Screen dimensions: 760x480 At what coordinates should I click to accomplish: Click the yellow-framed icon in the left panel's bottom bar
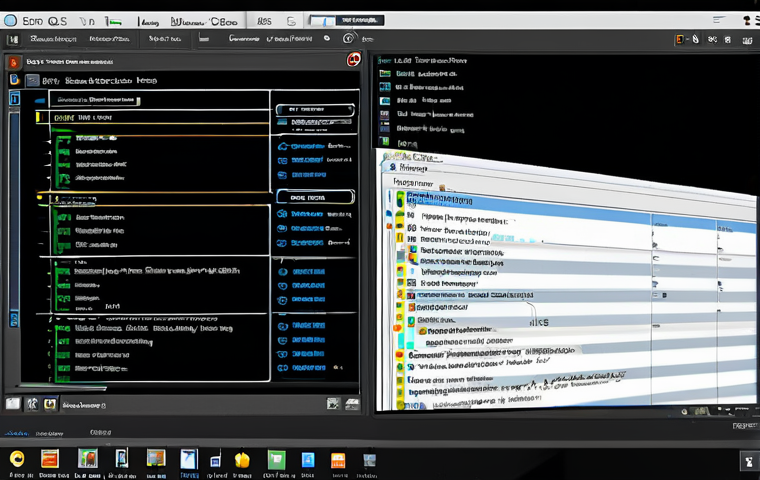coord(49,404)
